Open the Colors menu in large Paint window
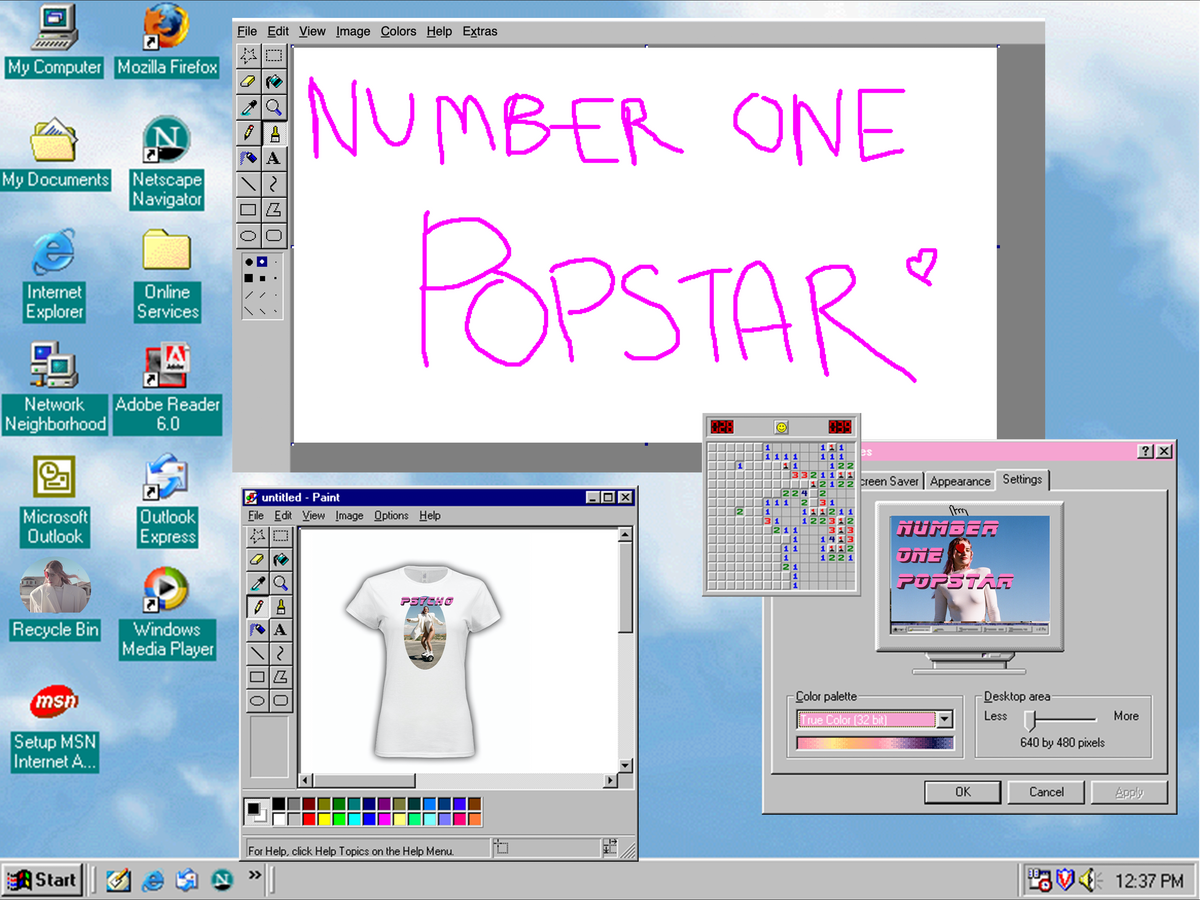The image size is (1200, 900). click(x=398, y=31)
